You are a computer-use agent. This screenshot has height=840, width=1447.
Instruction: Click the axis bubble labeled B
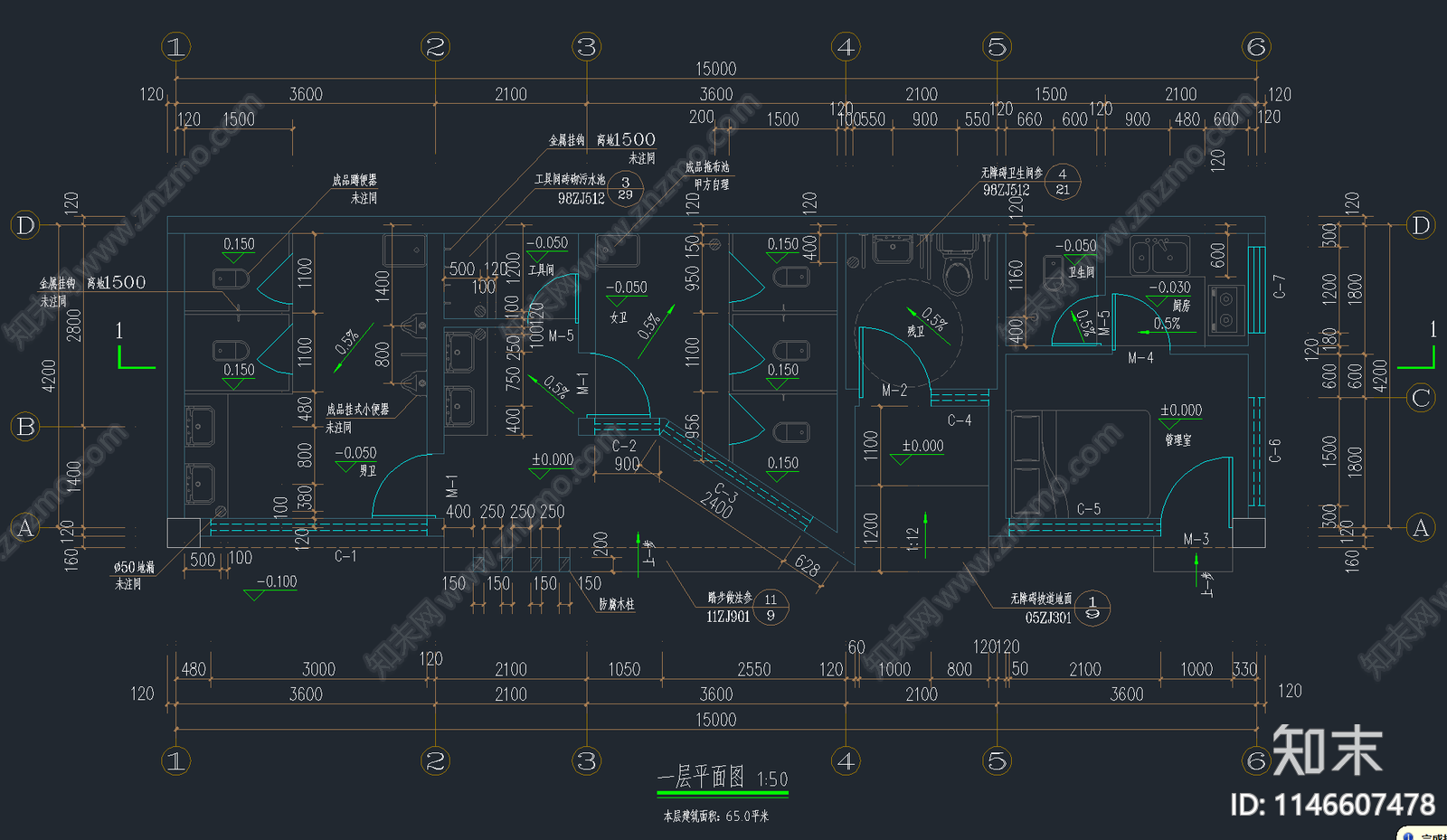click(x=25, y=426)
